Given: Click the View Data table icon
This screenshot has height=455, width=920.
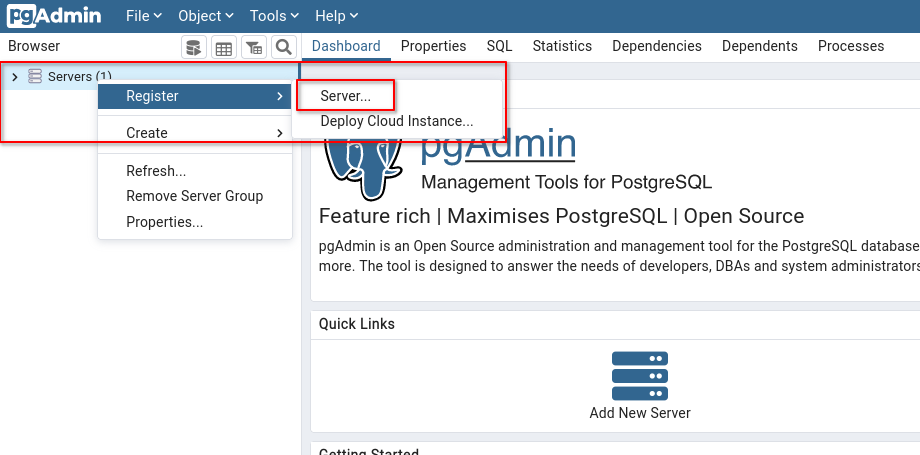Looking at the screenshot, I should 224,48.
